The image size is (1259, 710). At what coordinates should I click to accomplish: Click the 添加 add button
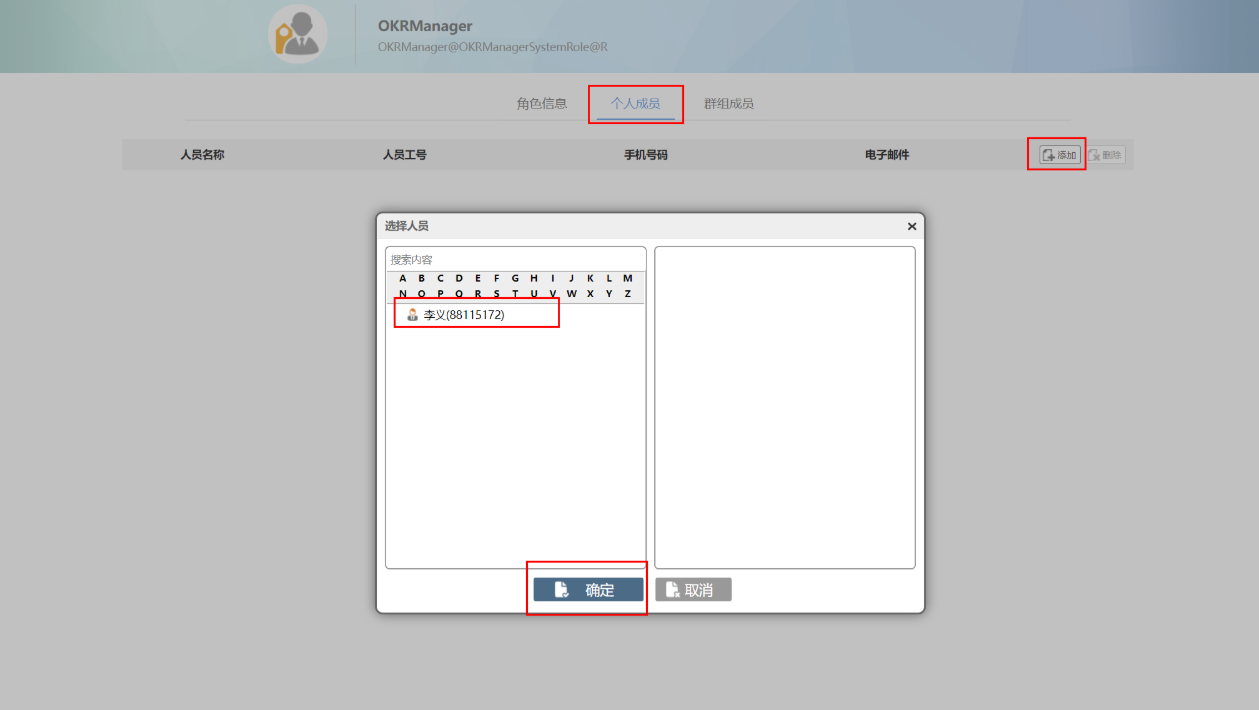coord(1059,155)
